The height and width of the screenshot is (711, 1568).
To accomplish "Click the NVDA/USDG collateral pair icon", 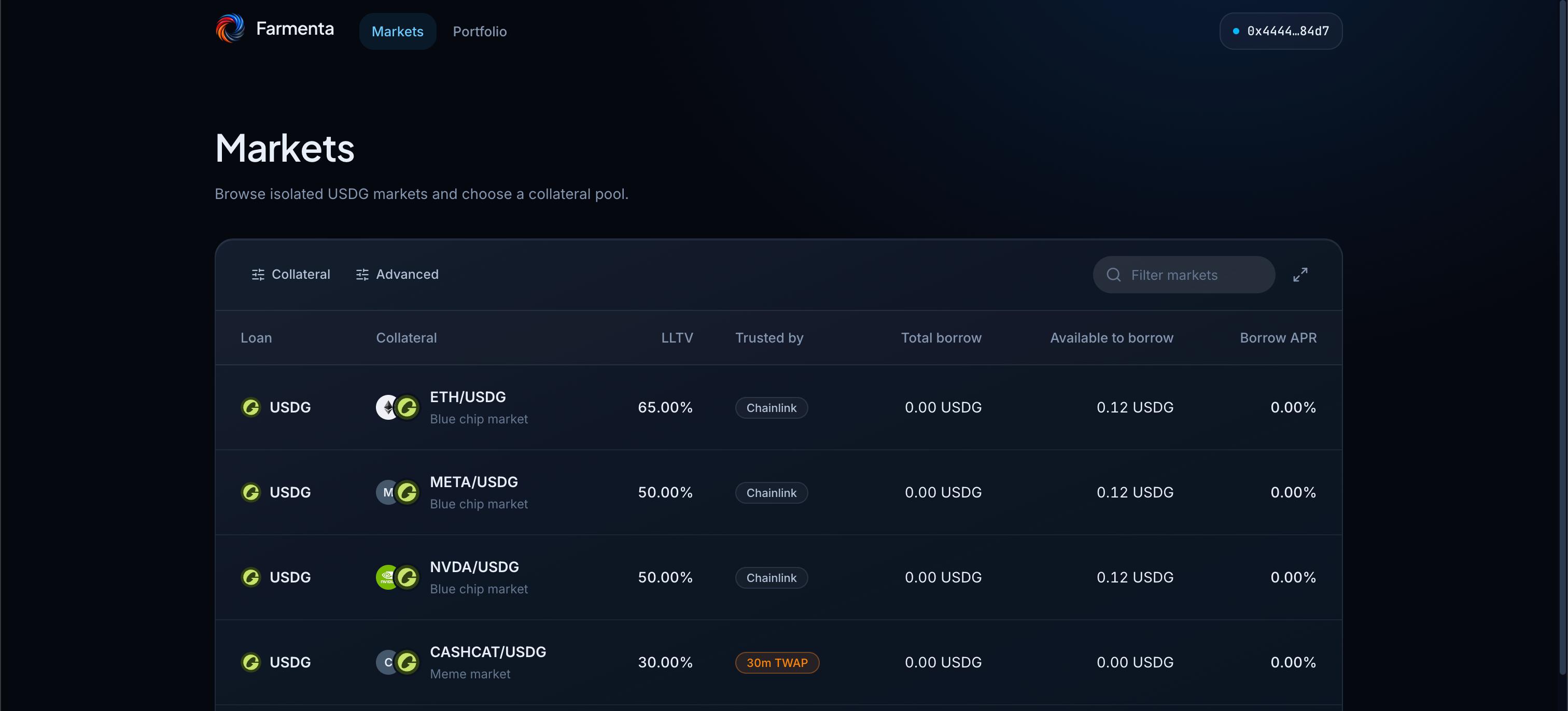I will click(x=398, y=577).
